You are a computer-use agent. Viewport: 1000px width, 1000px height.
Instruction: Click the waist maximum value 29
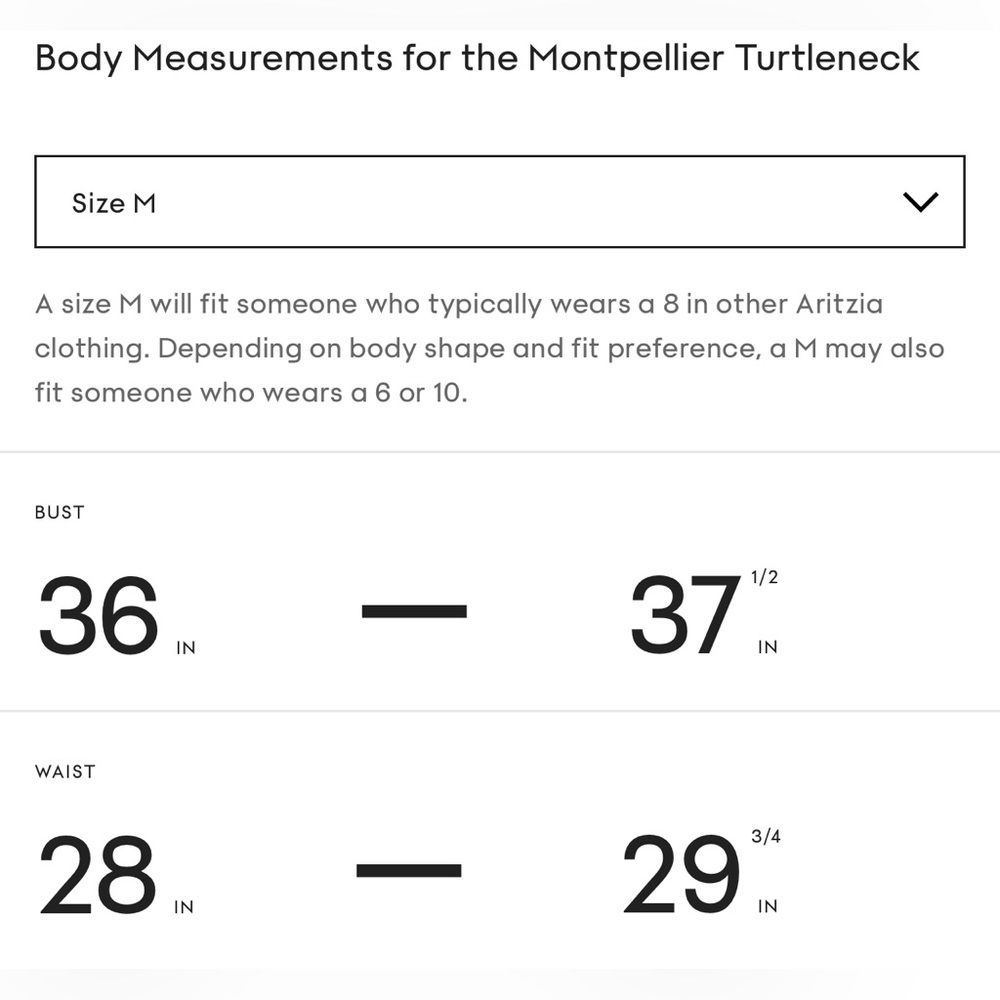click(681, 874)
